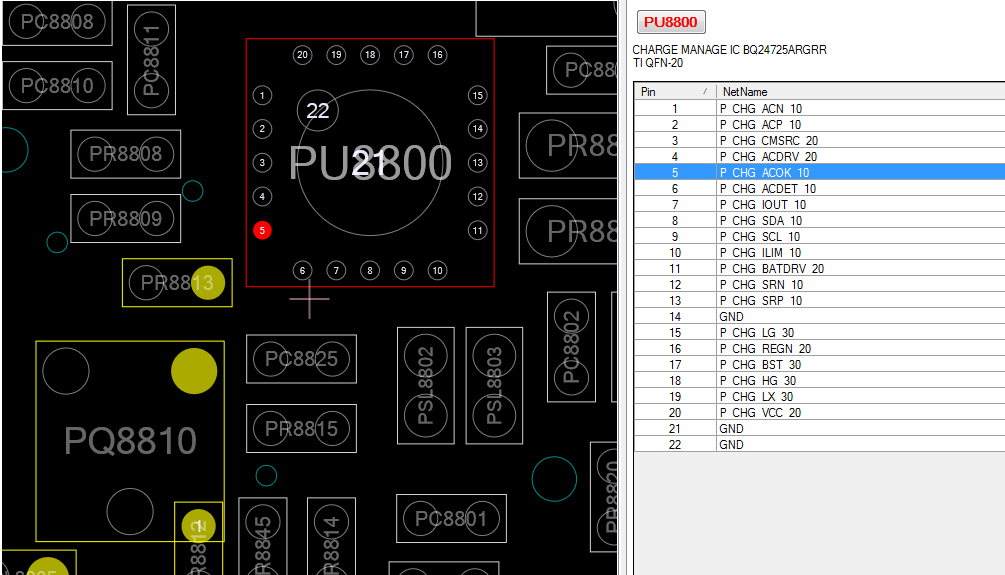Select resistor PR8815 on the board
This screenshot has width=1005, height=575.
(x=301, y=428)
